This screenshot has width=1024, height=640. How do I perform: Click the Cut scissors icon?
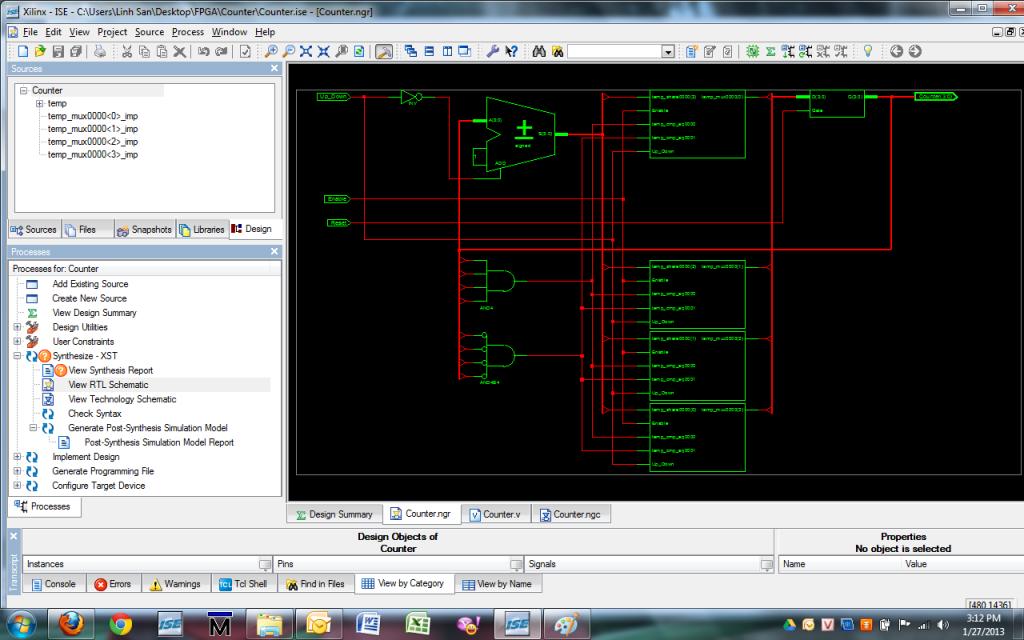[128, 51]
